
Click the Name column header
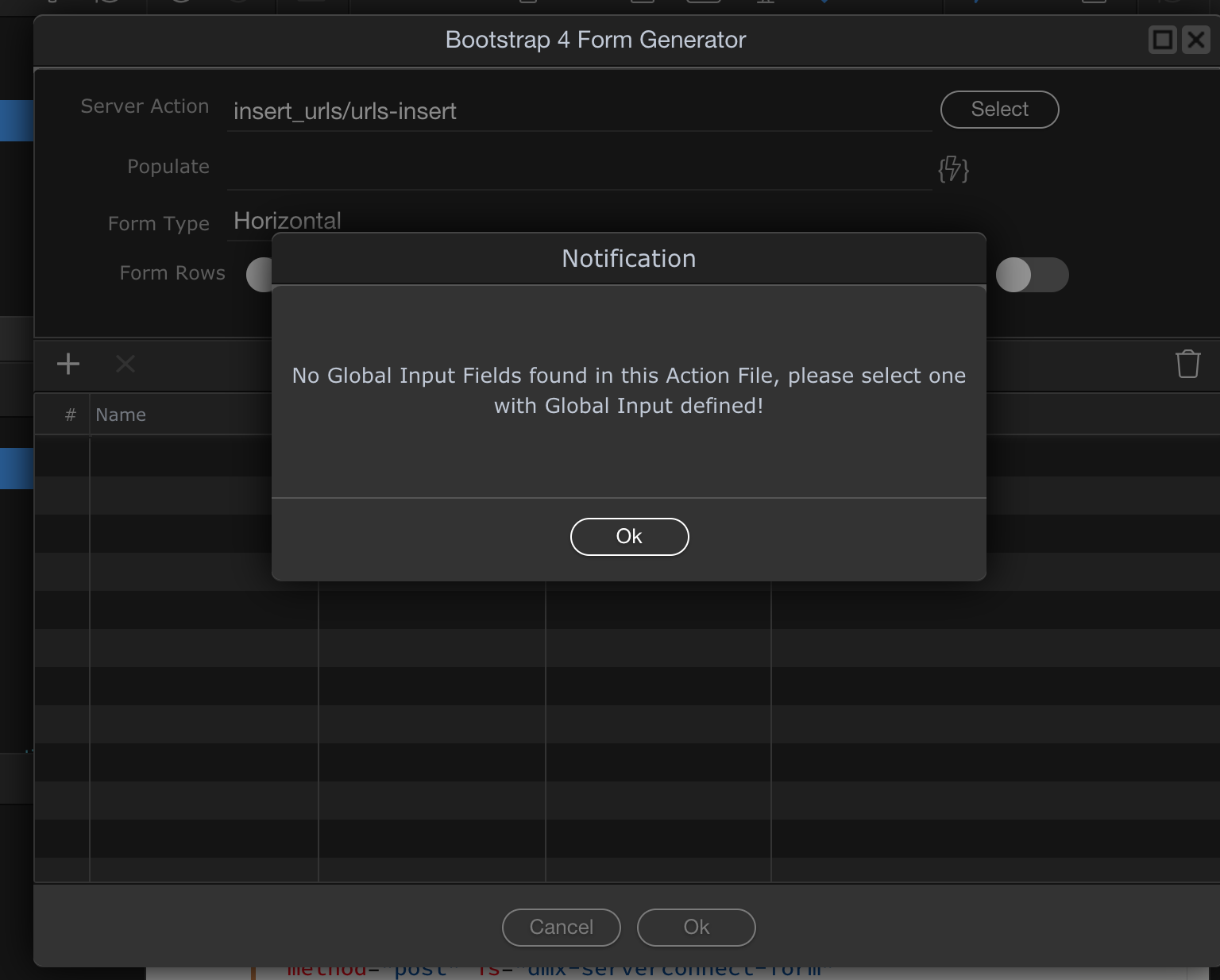pyautogui.click(x=121, y=415)
